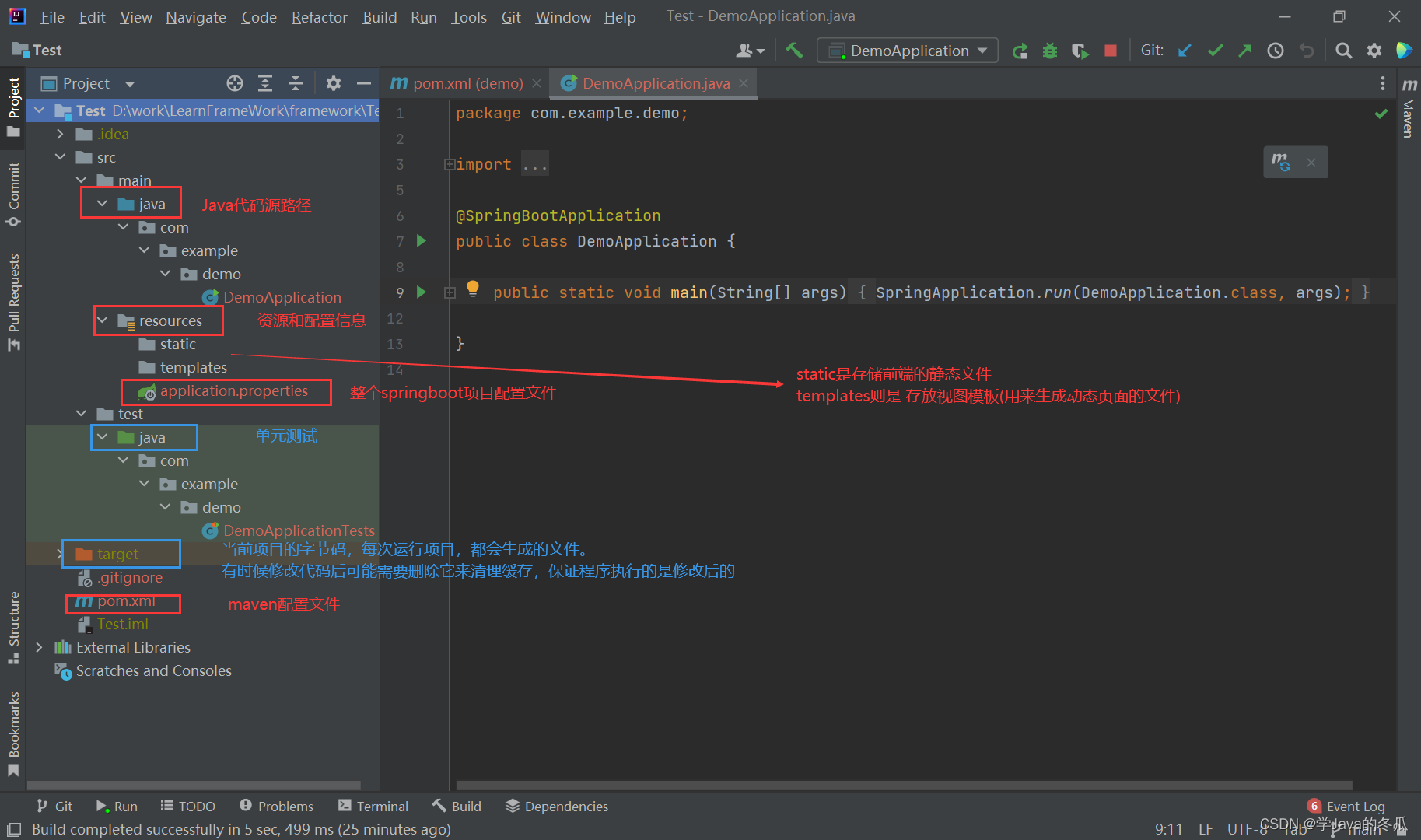This screenshot has height=840, width=1421.
Task: Open Project panel options gear
Action: [x=334, y=83]
